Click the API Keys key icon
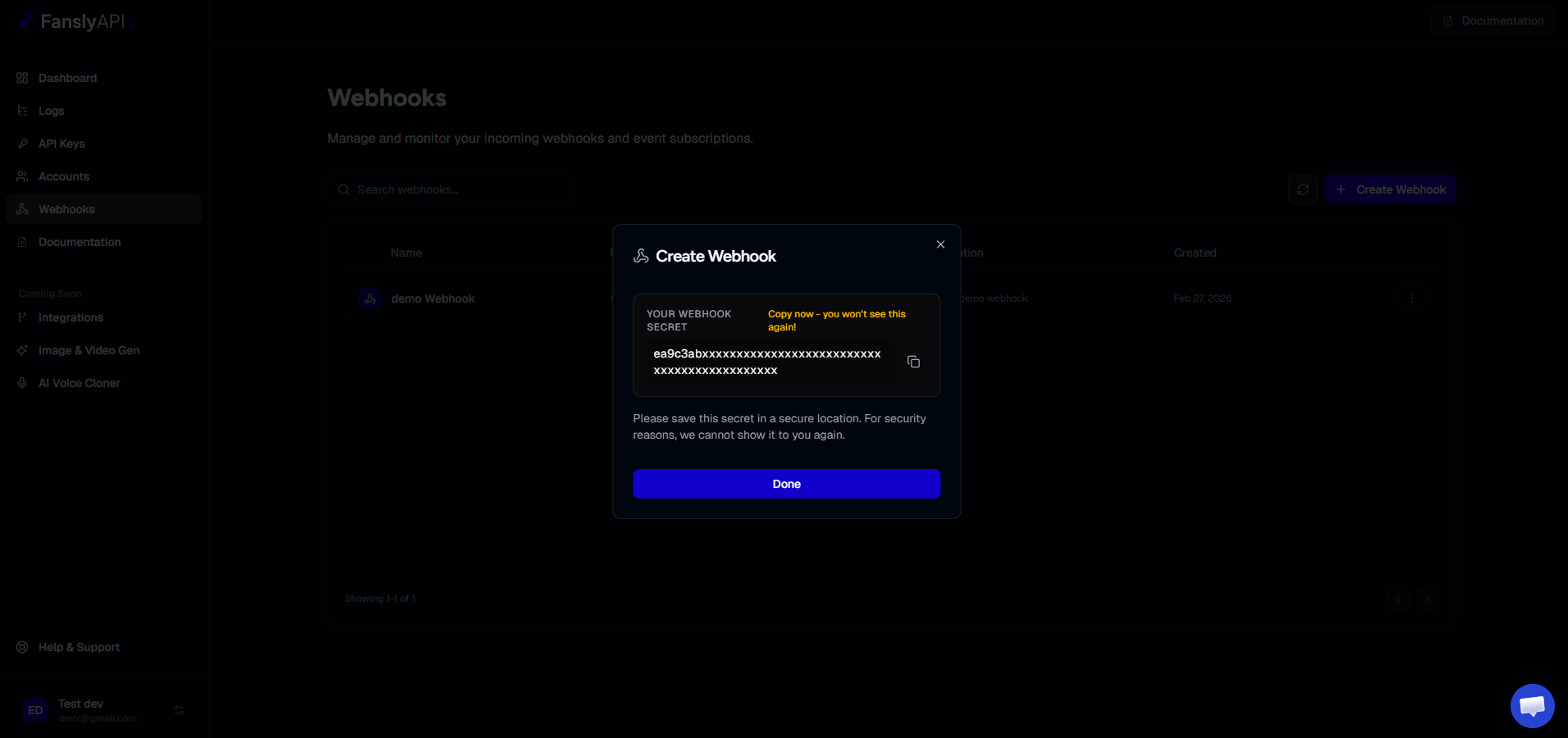Screen dimensions: 1568x738 tap(22, 143)
